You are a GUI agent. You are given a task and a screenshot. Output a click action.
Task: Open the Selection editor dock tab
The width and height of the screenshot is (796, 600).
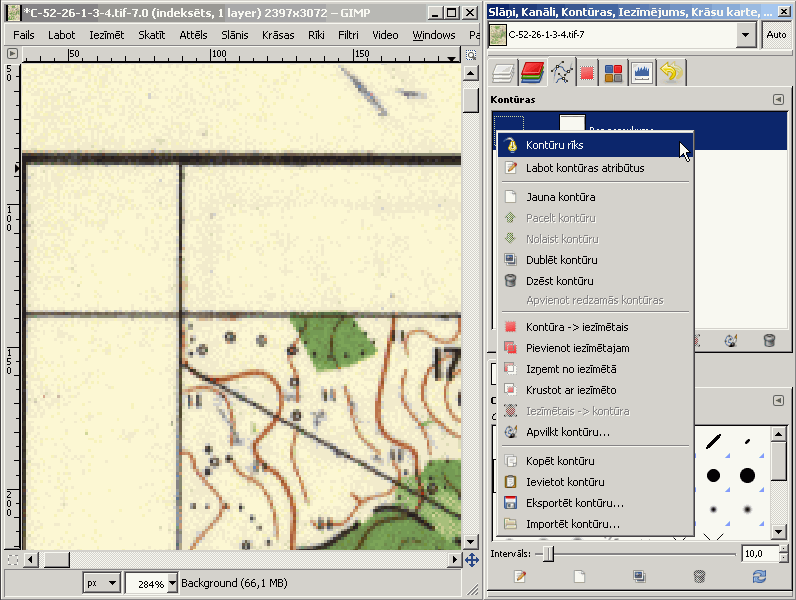[587, 73]
